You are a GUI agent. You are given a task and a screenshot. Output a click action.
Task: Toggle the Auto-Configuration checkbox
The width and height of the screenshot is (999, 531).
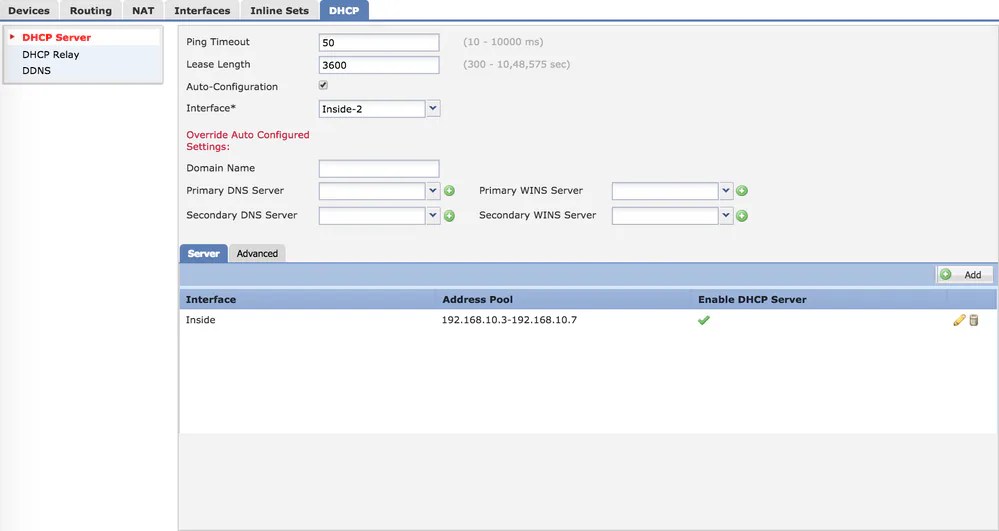coord(323,85)
